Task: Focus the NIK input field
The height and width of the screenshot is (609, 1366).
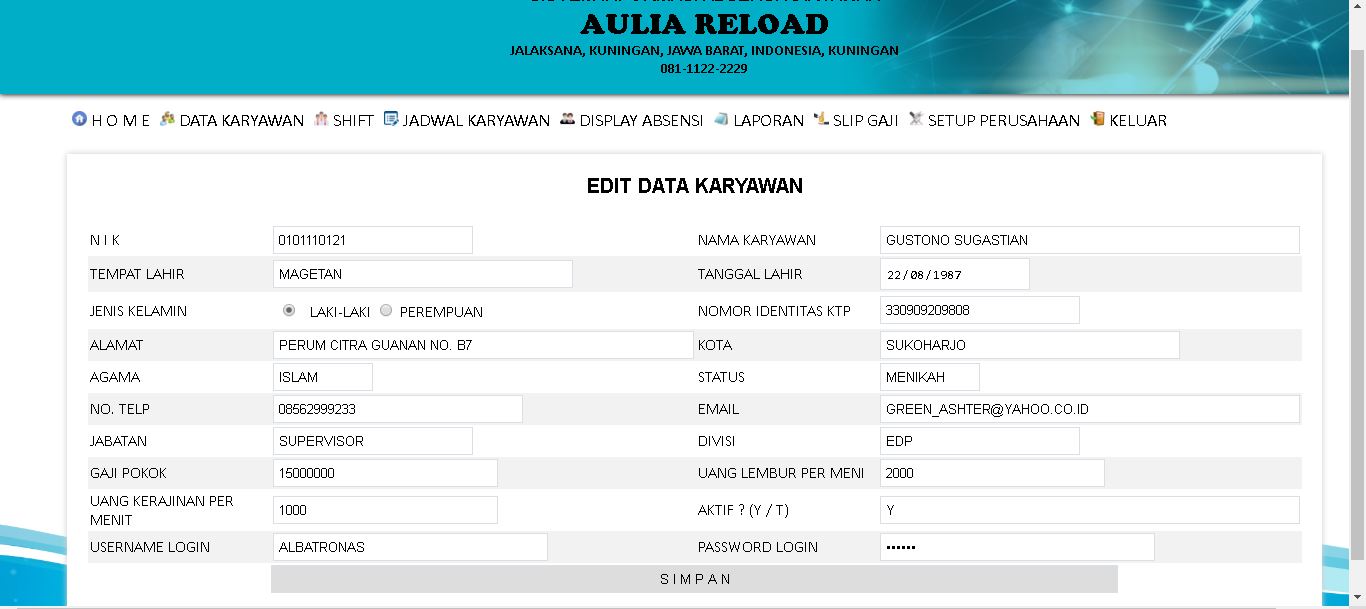Action: [x=373, y=239]
